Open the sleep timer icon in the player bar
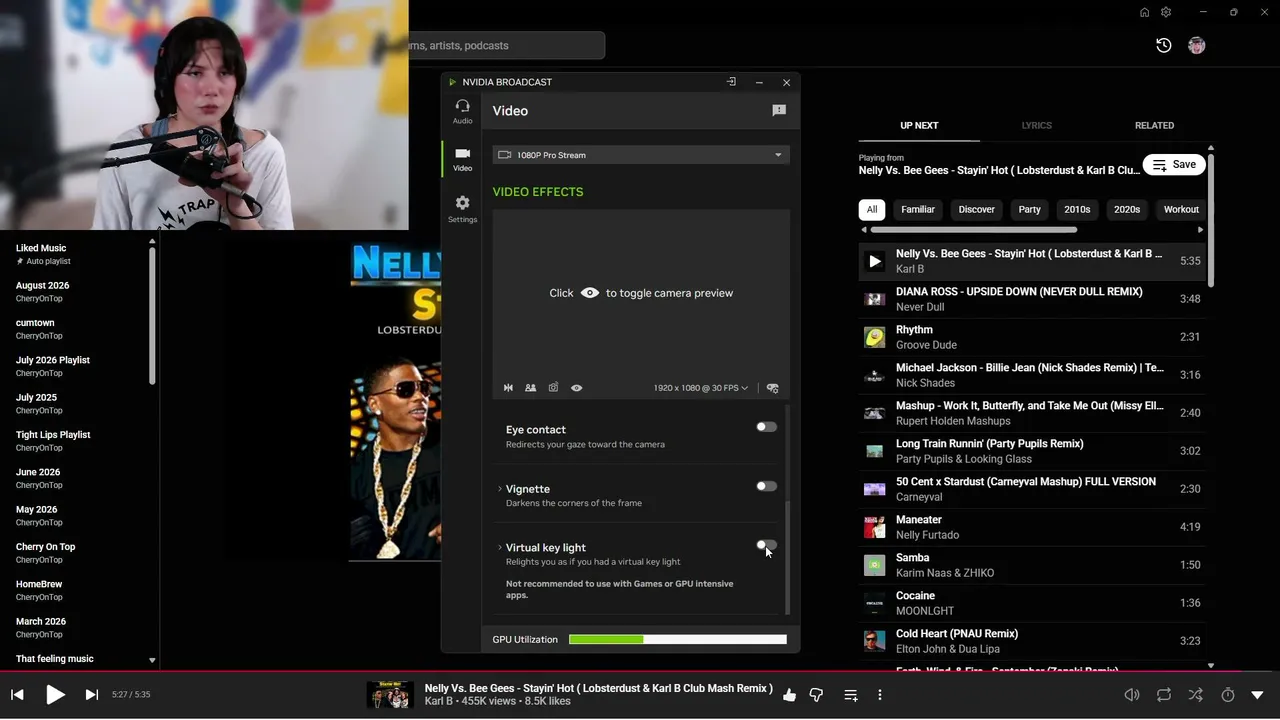This screenshot has width=1280, height=720. [1228, 695]
